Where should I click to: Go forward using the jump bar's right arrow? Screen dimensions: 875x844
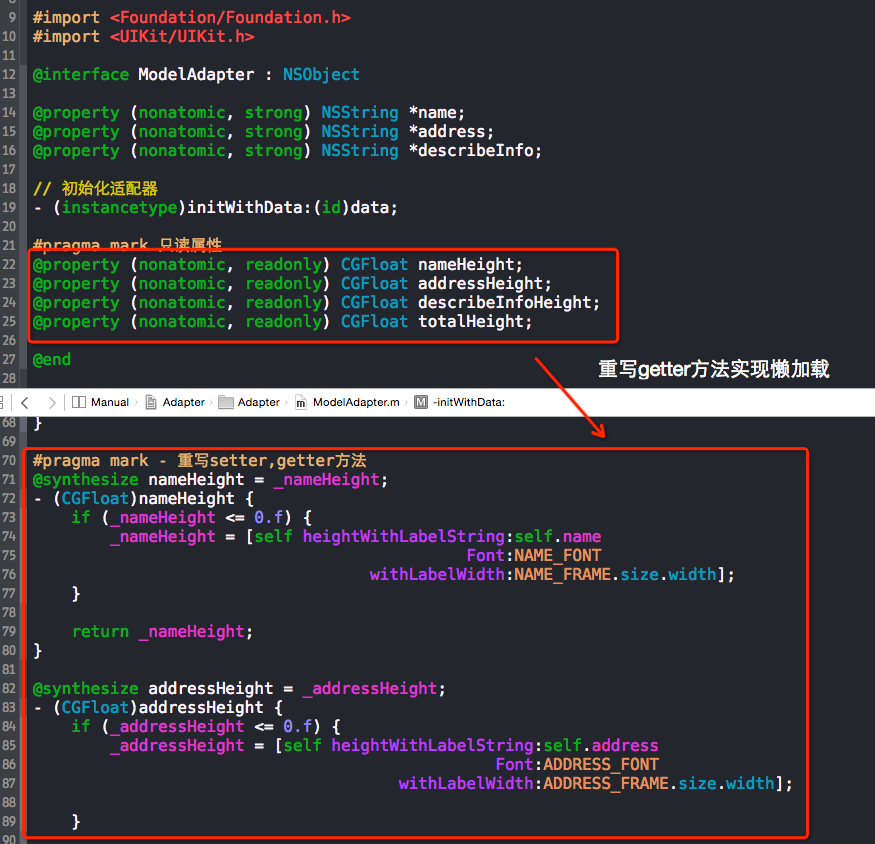tap(52, 402)
